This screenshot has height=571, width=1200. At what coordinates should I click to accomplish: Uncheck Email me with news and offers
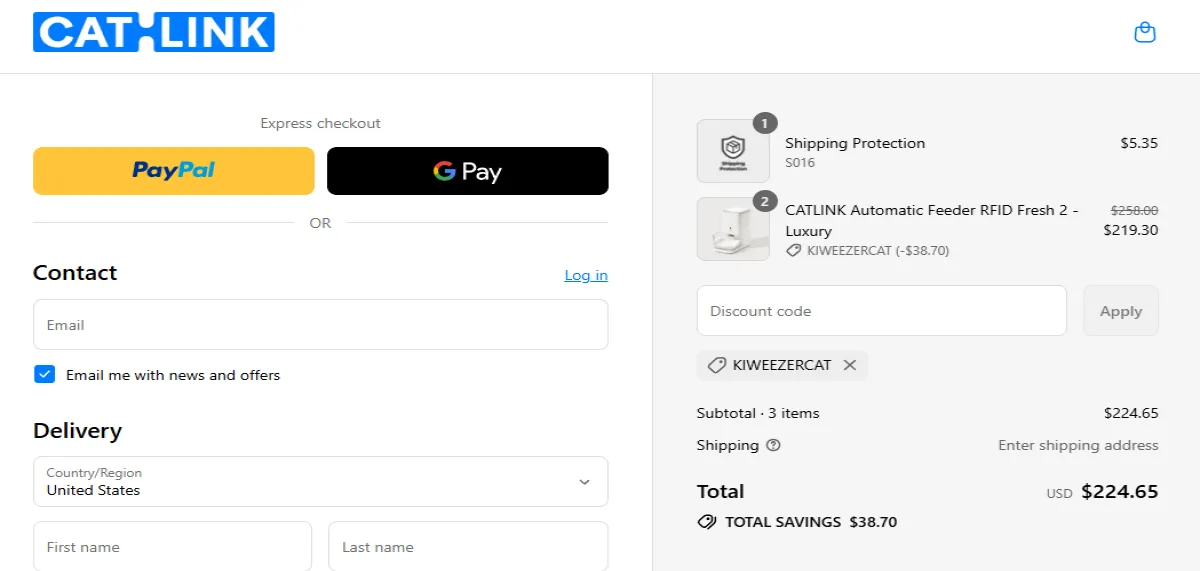pos(44,374)
